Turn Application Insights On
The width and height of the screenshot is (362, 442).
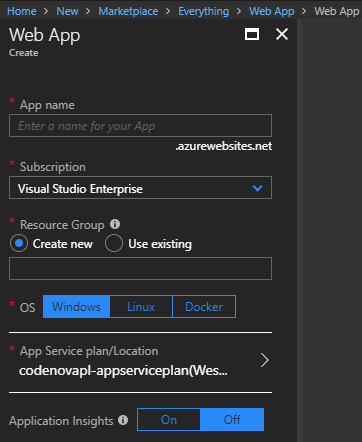point(169,420)
